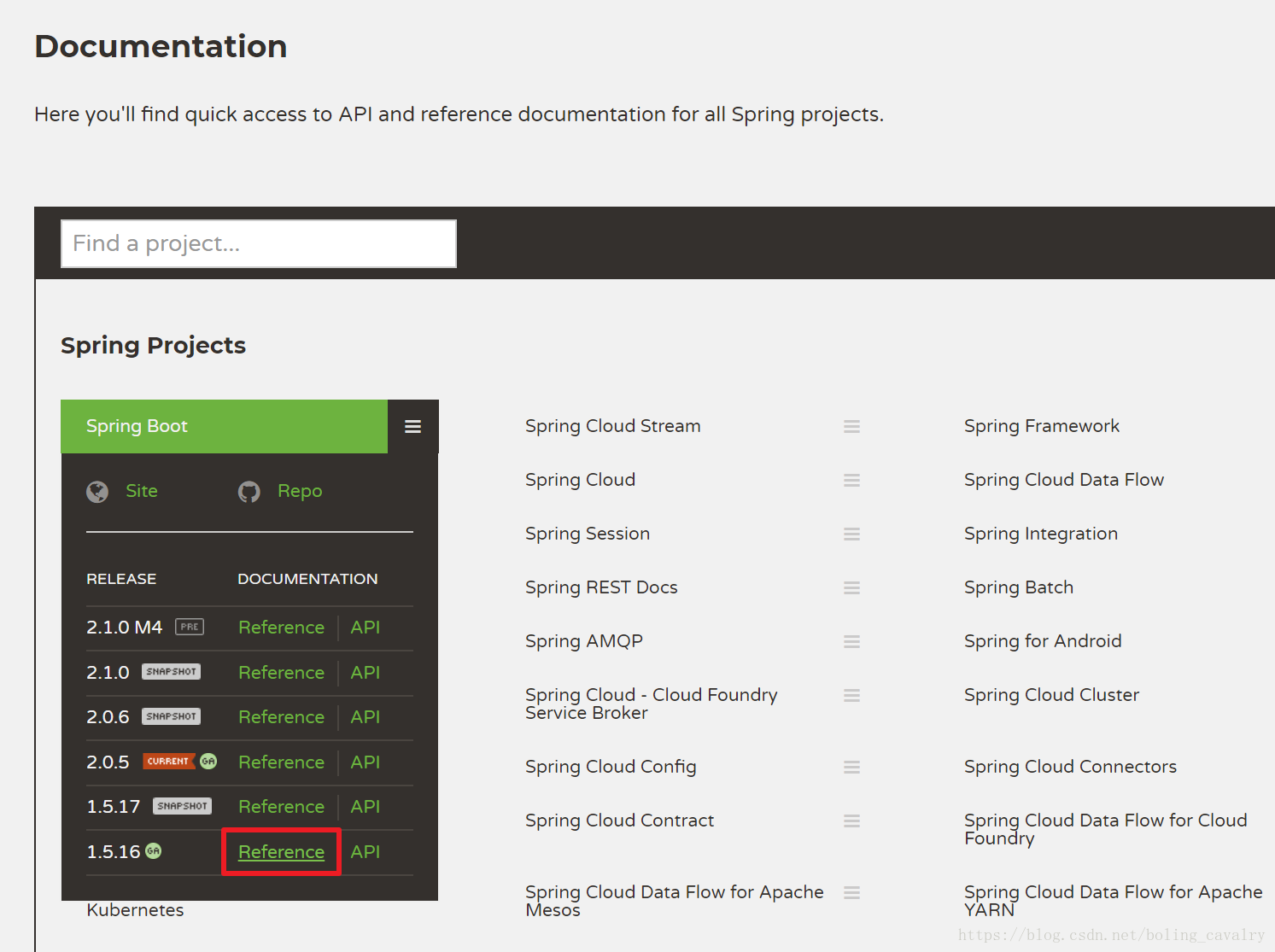Expand Spring Cloud hamburger menu
Screen dimensions: 1275x952
(x=851, y=480)
